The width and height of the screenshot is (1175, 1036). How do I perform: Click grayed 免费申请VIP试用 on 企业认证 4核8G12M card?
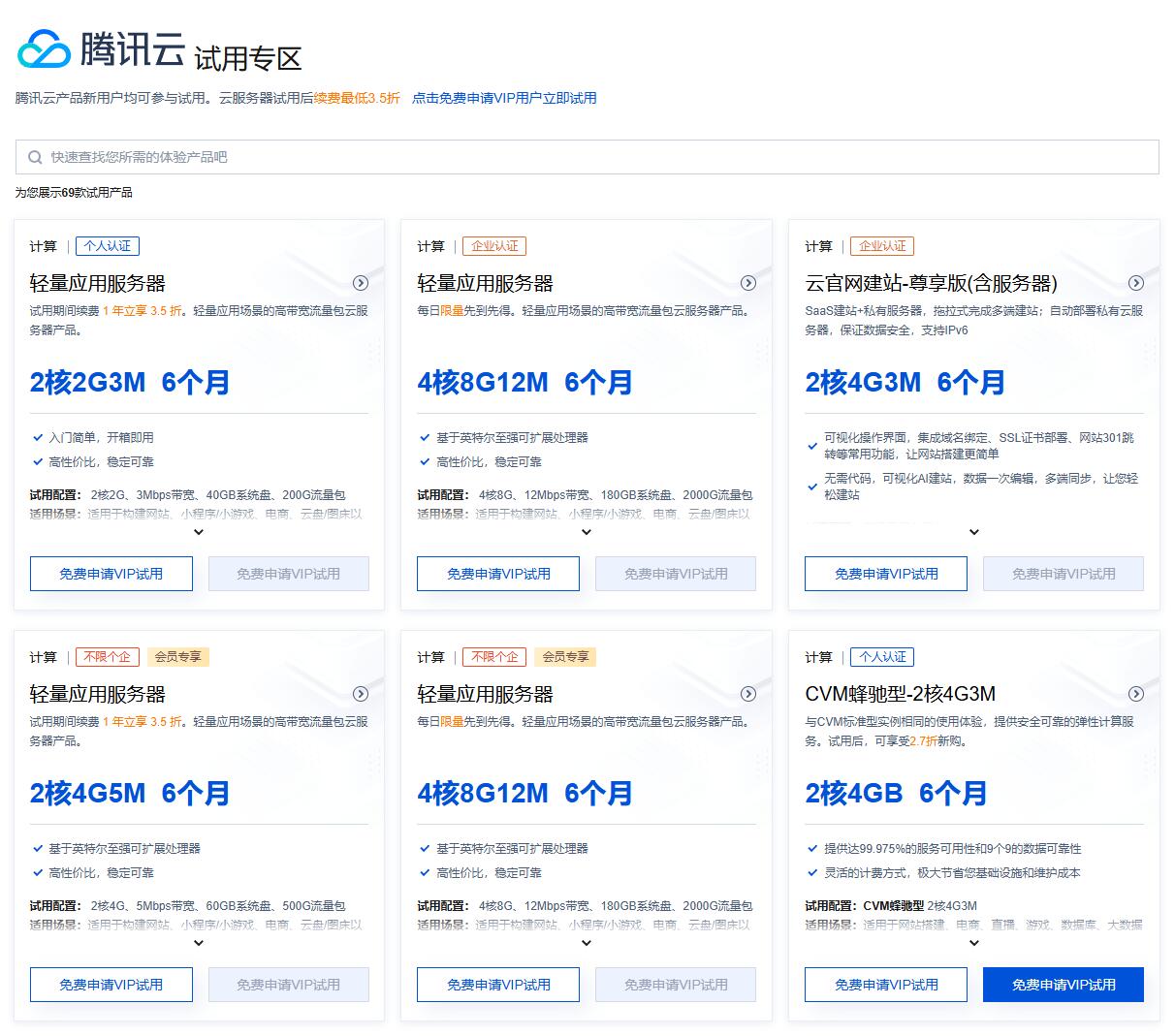(676, 574)
